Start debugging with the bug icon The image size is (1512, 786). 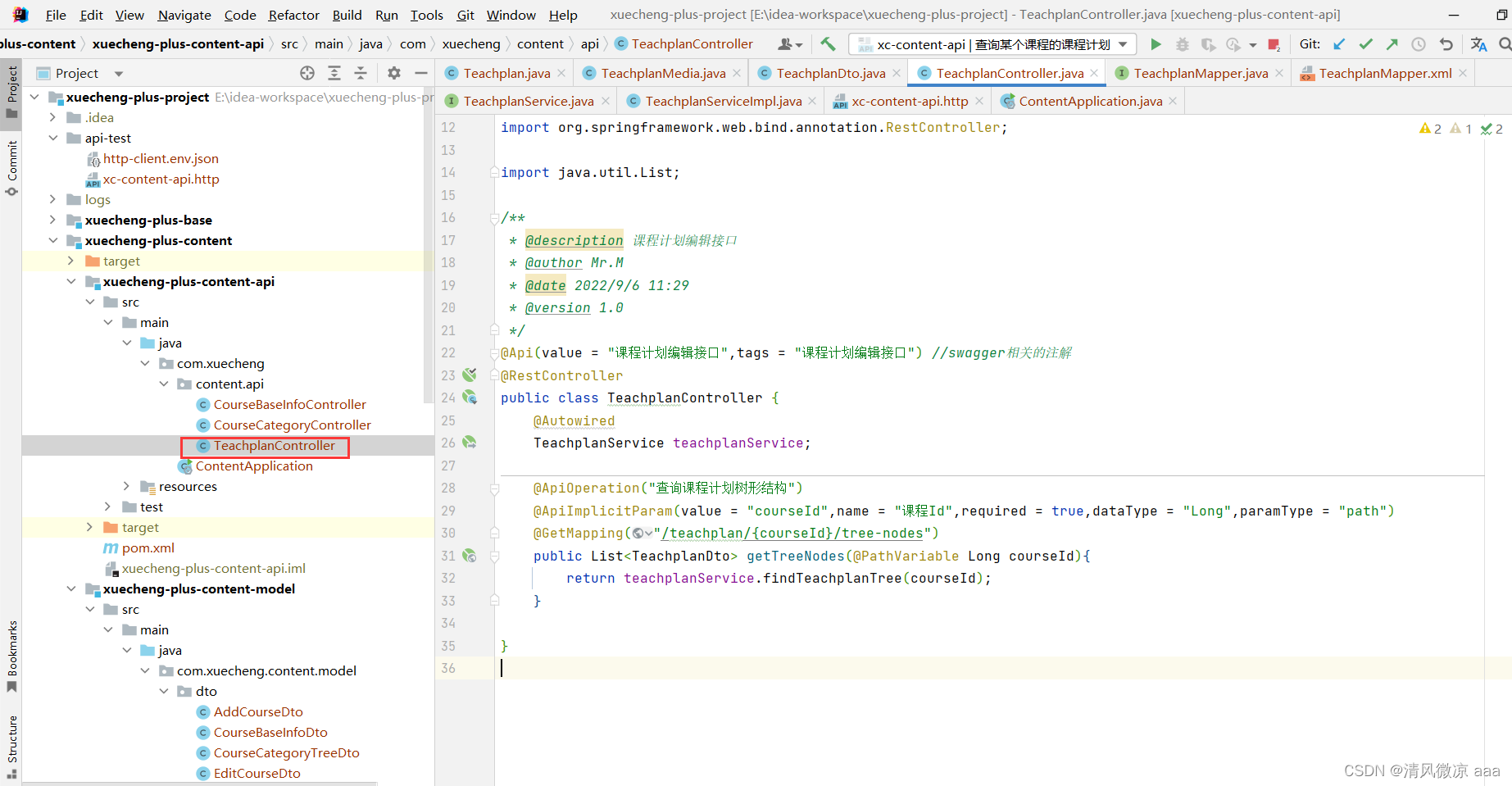point(1182,44)
